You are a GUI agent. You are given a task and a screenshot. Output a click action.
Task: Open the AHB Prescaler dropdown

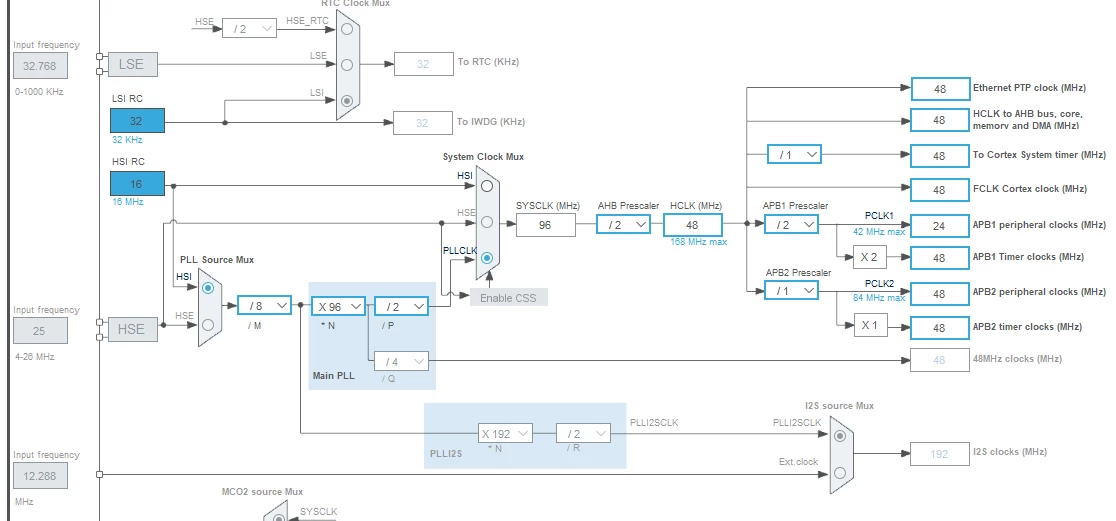(623, 225)
